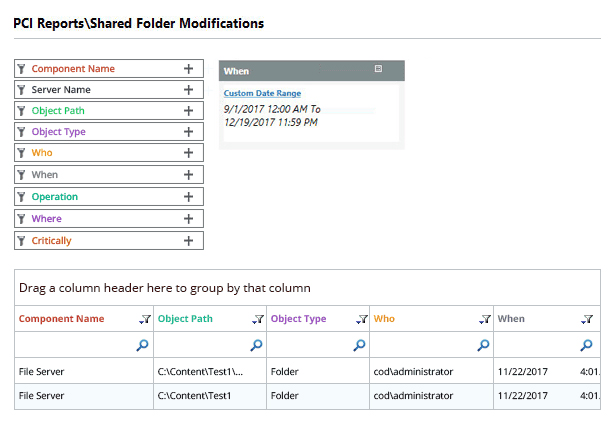Image resolution: width=612 pixels, height=430 pixels.
Task: Select Critically filter row label
Action: (52, 241)
